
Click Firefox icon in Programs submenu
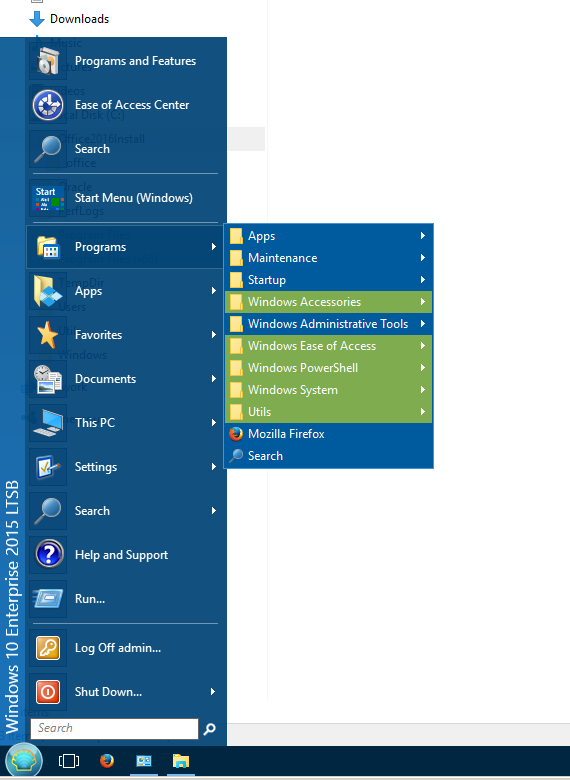236,434
